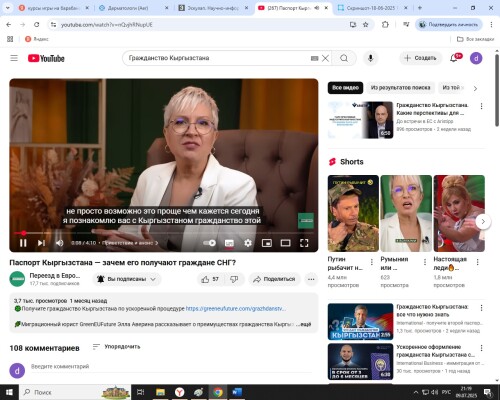Open the greeneufuture.com link in description
The image size is (500, 400).
point(235,309)
